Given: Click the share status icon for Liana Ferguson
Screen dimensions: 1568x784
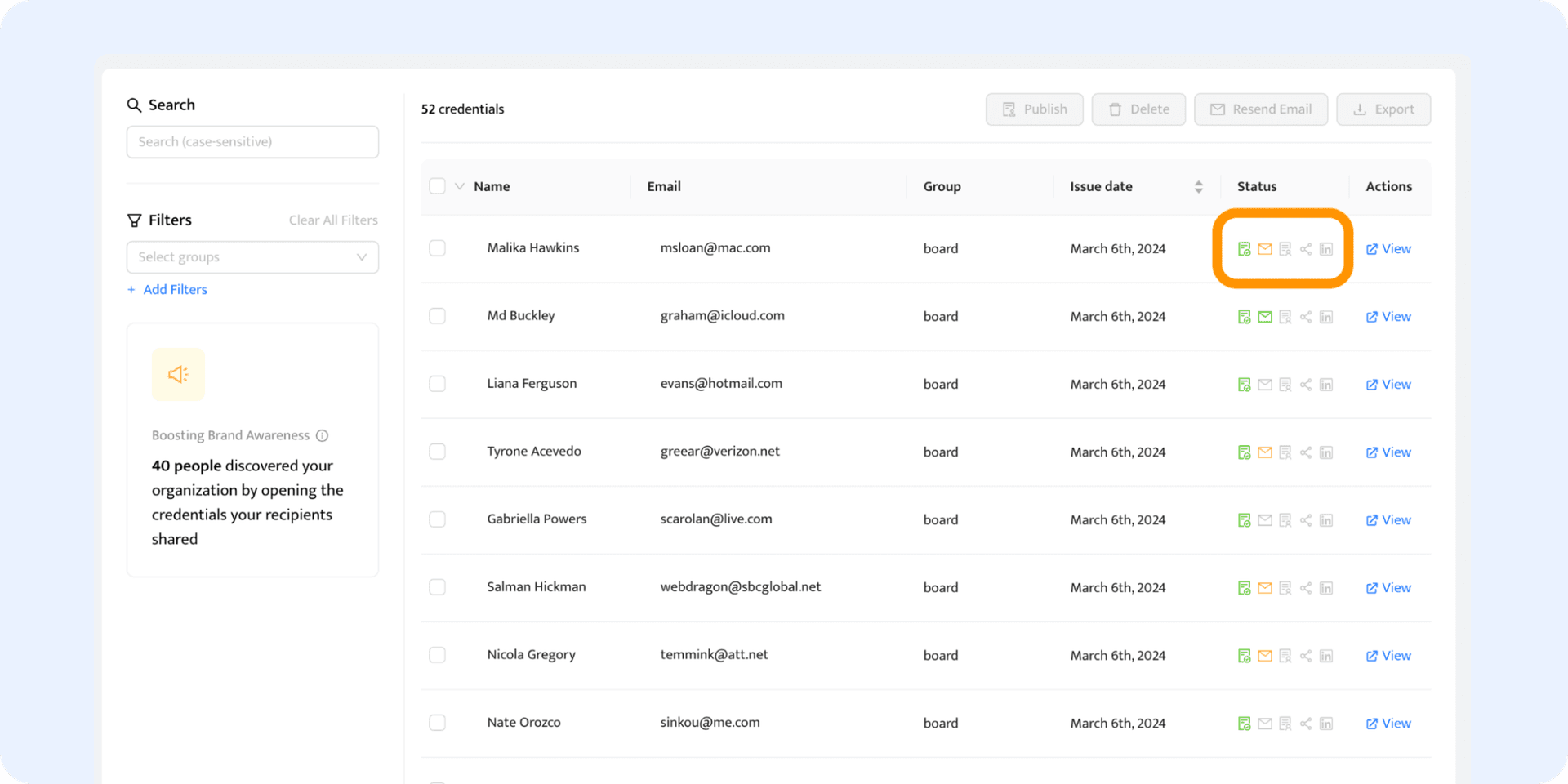Looking at the screenshot, I should (1306, 385).
